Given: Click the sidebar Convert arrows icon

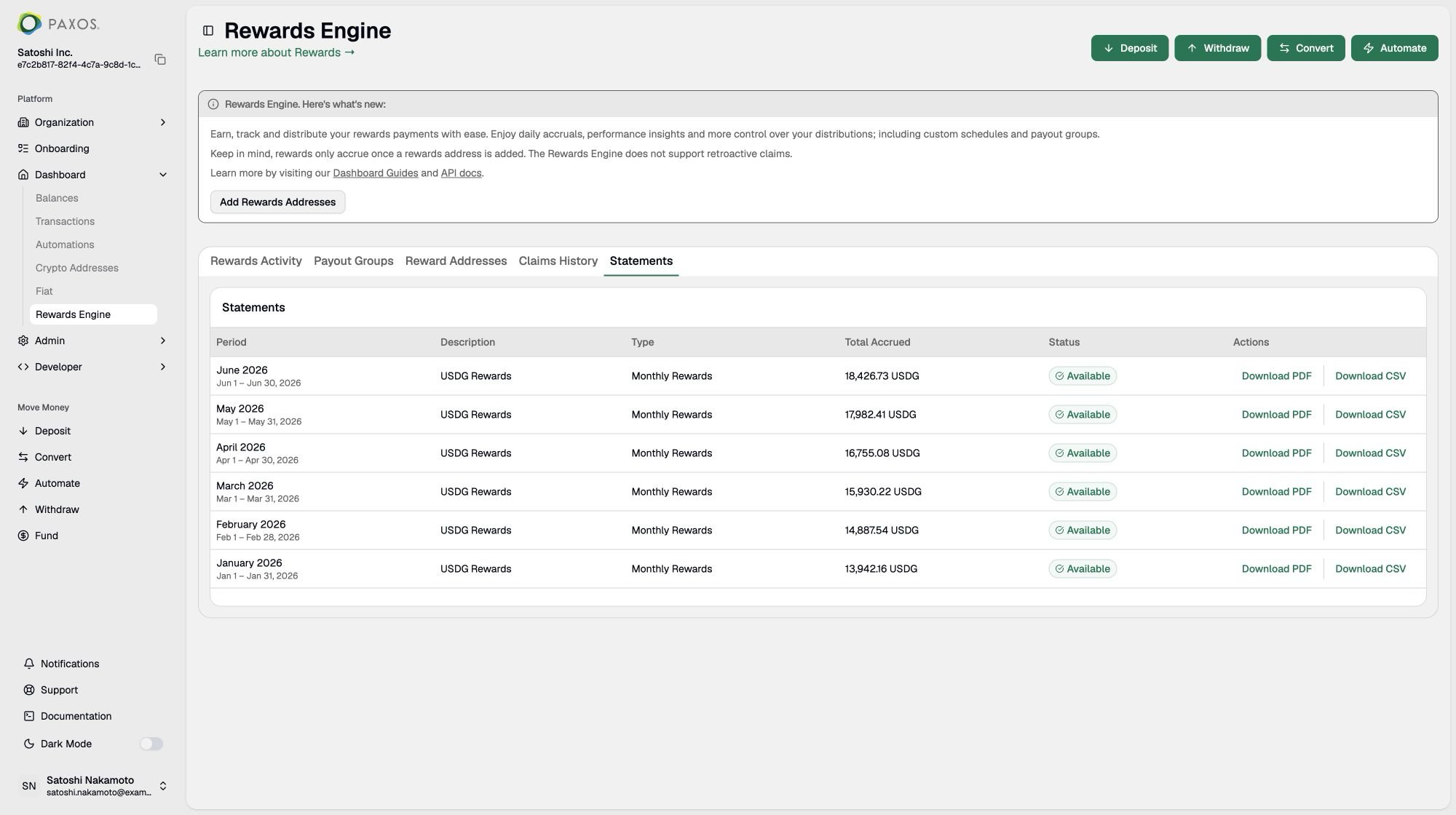Looking at the screenshot, I should pos(23,457).
